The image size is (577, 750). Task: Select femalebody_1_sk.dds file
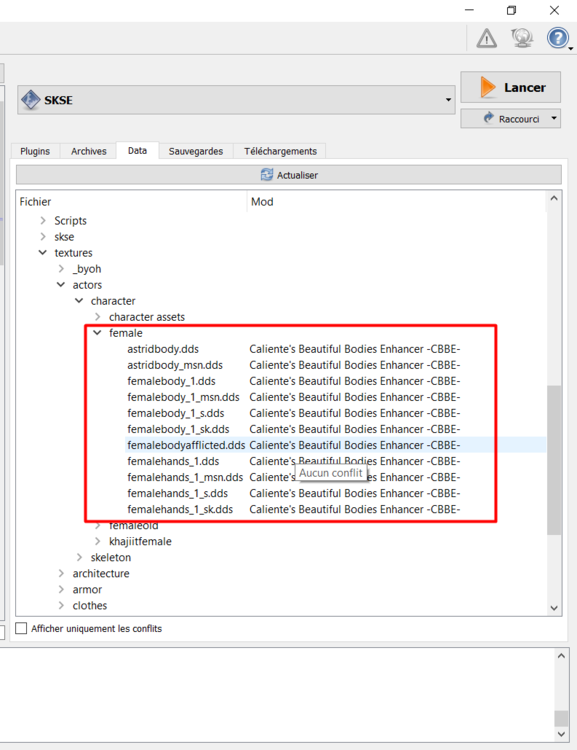178,430
